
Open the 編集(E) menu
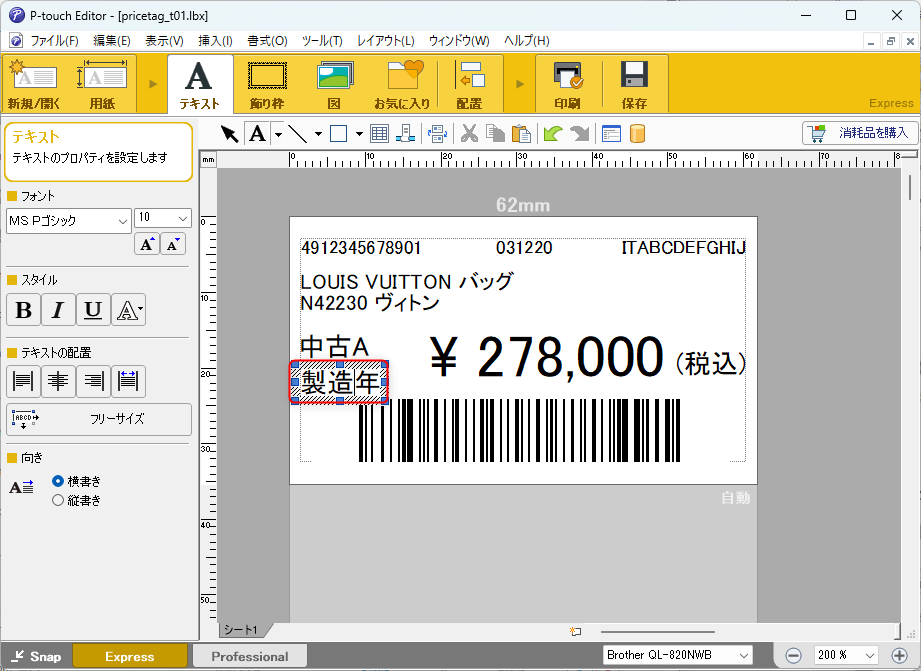pos(112,41)
